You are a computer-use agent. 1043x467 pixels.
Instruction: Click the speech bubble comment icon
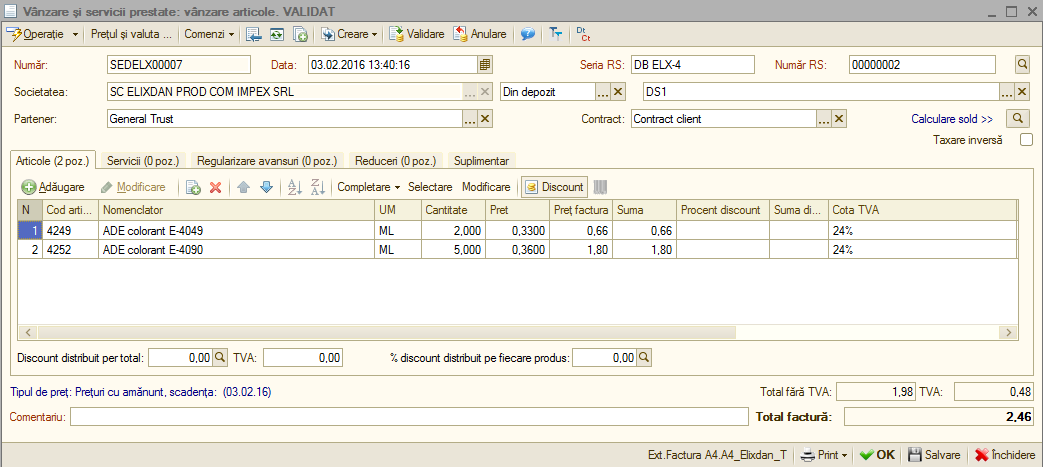pyautogui.click(x=527, y=33)
